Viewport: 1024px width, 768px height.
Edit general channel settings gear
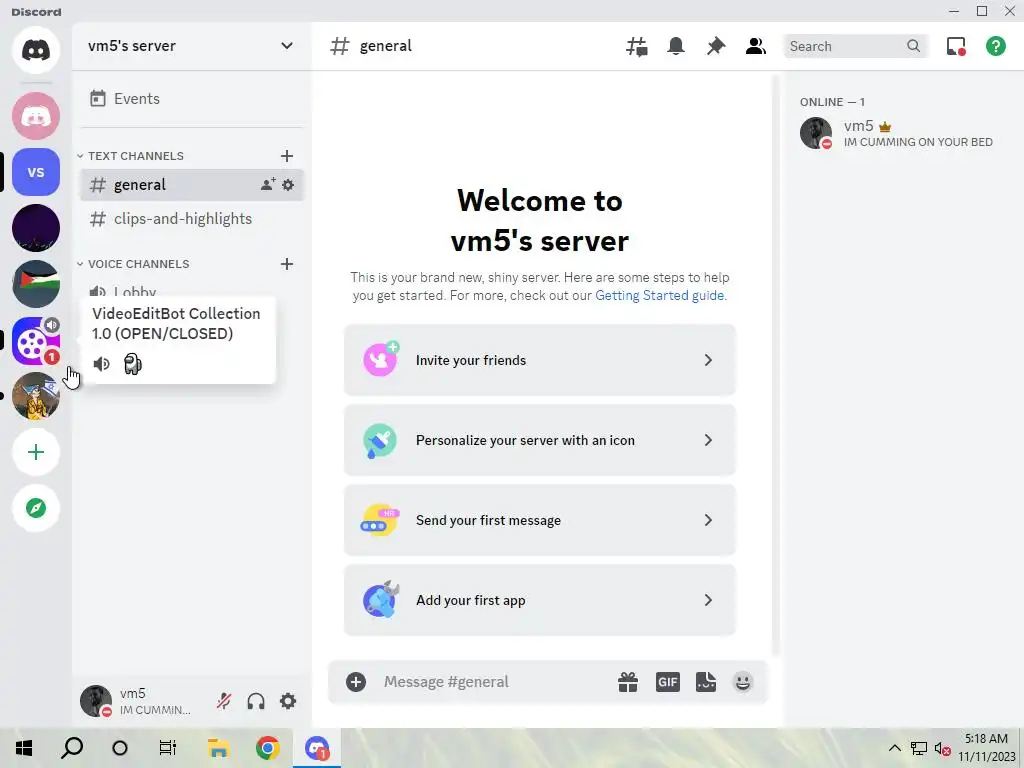coord(288,185)
